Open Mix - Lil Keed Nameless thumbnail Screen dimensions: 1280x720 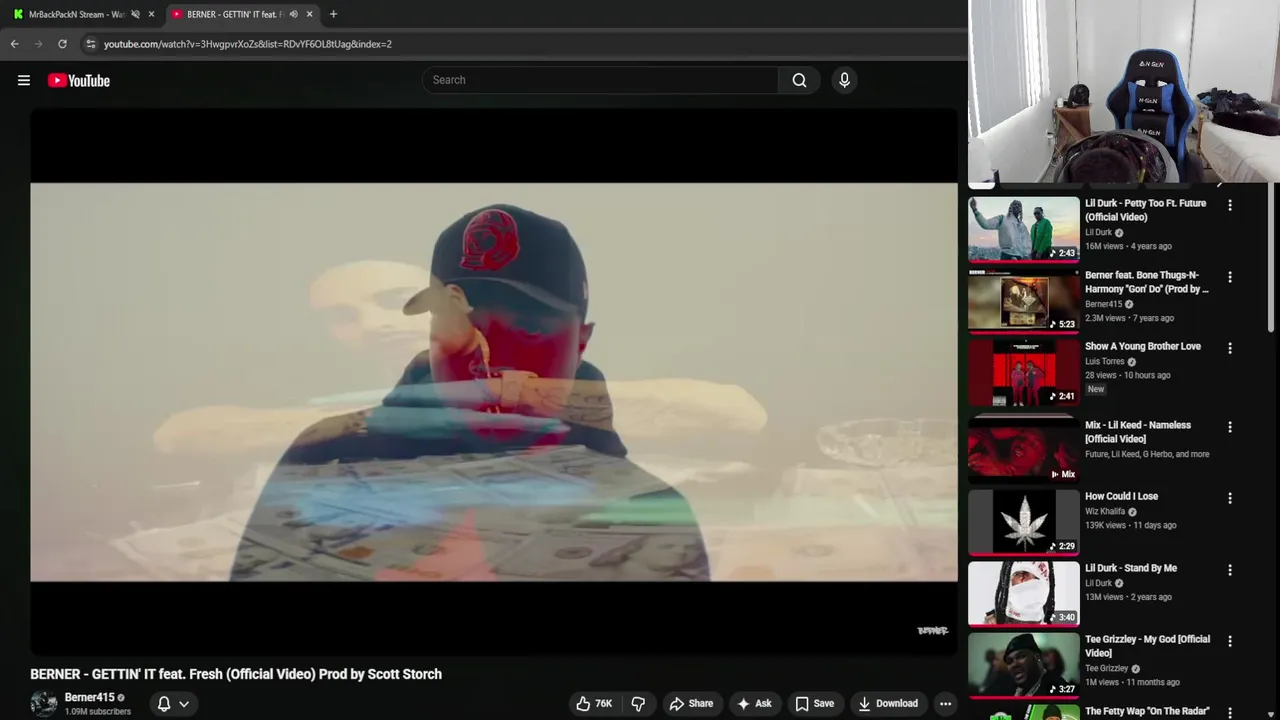tap(1024, 450)
